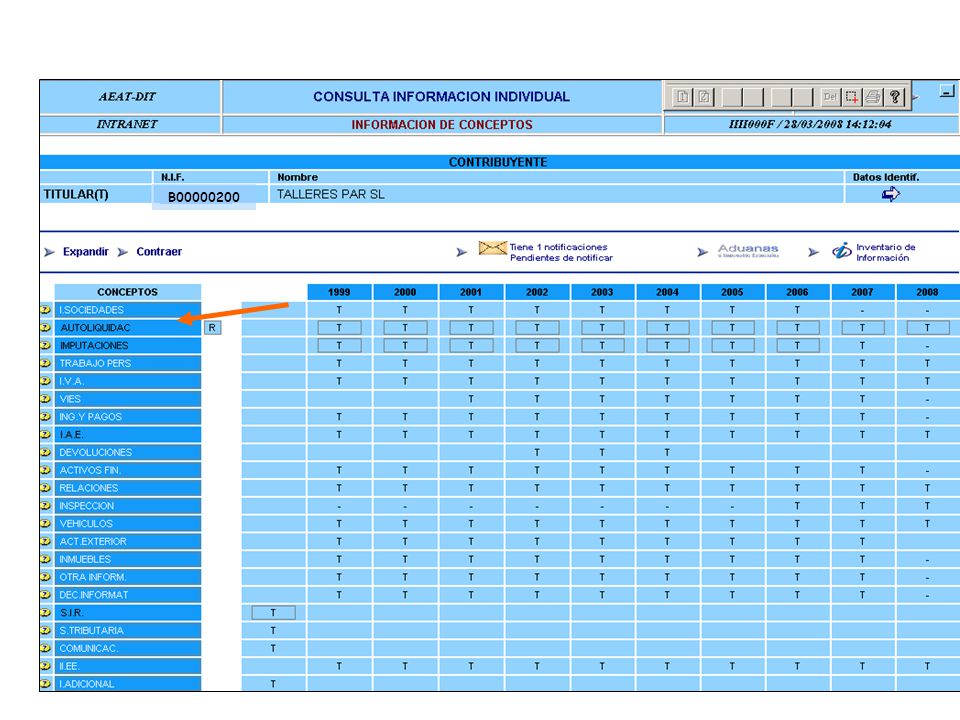Click the yellow icon beside I.SOCIEDADES
The width and height of the screenshot is (960, 720).
click(x=45, y=310)
